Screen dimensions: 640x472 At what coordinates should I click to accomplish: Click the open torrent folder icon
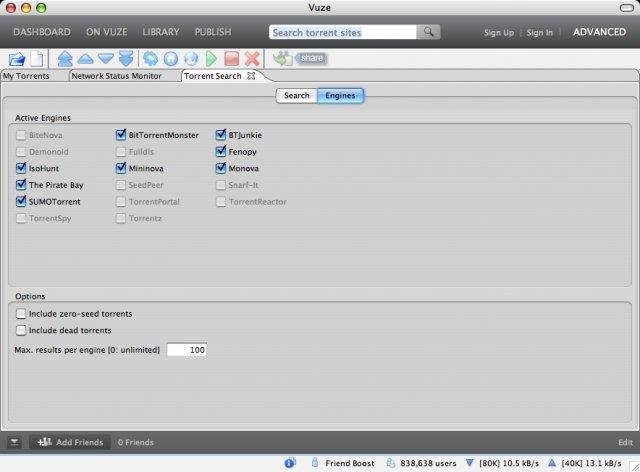coord(17,59)
